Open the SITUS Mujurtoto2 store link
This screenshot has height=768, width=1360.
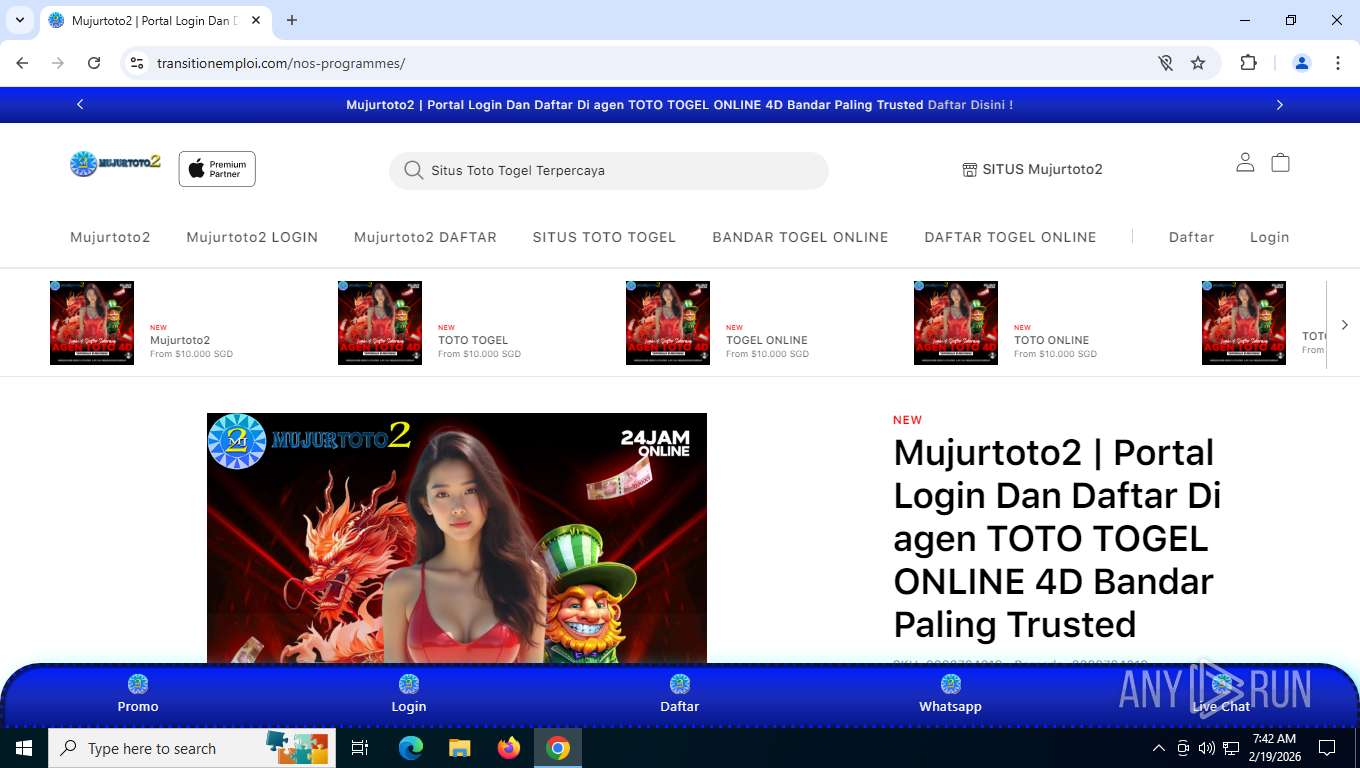coord(1032,169)
